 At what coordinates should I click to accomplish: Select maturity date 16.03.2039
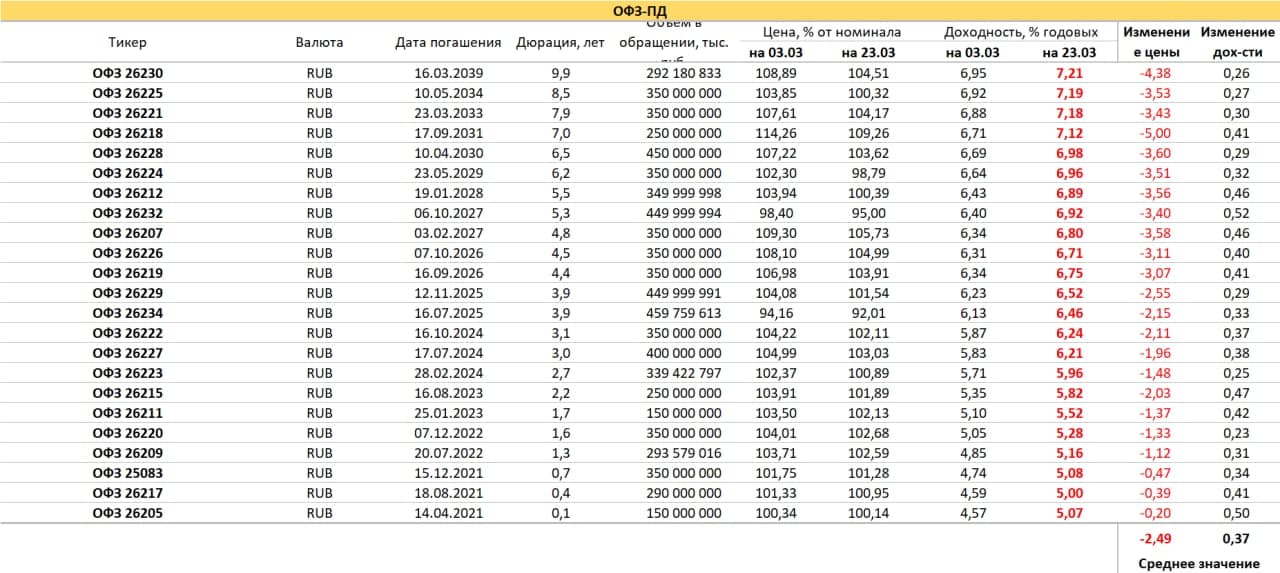pyautogui.click(x=448, y=73)
